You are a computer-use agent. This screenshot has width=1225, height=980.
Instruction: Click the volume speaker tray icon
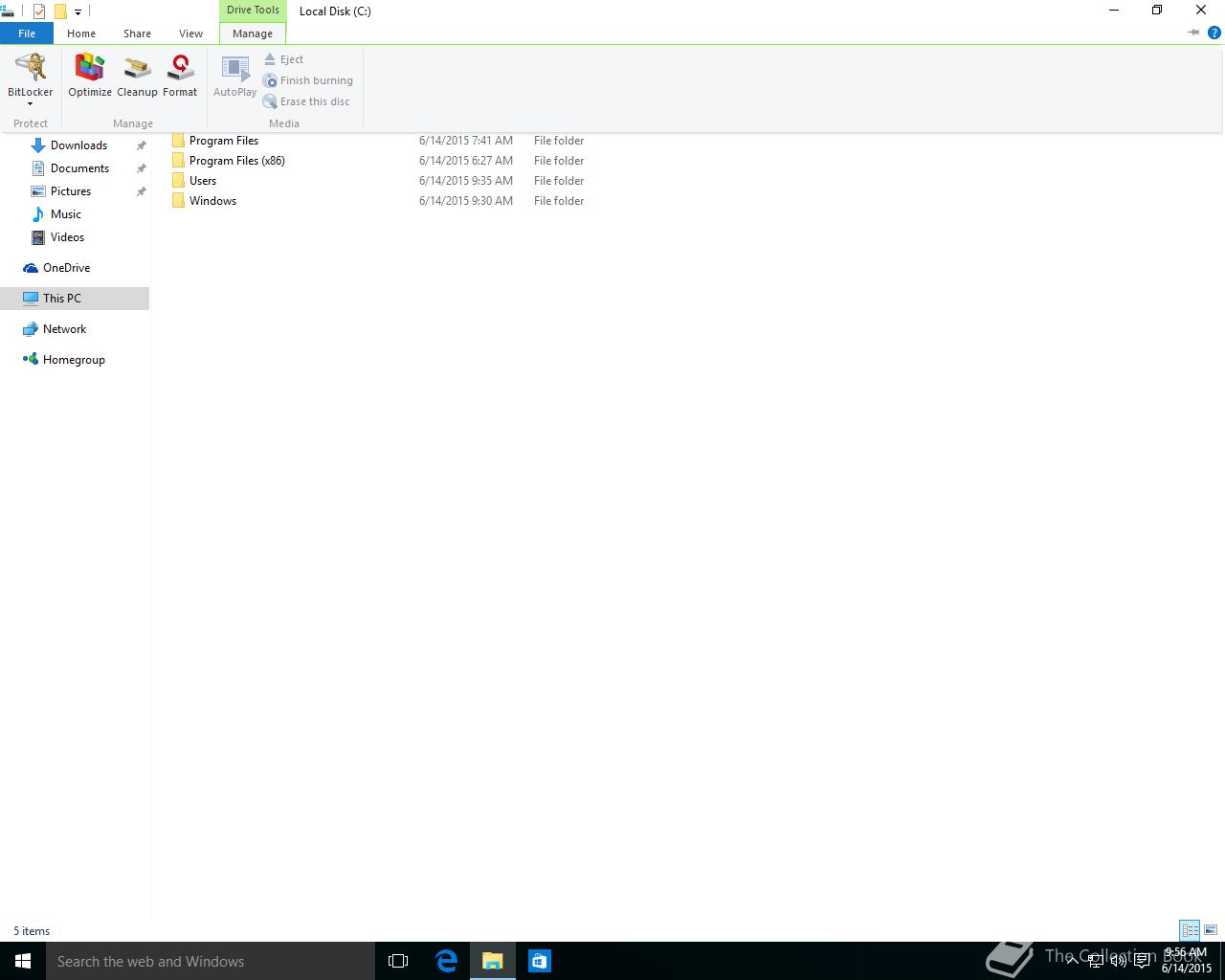1118,961
